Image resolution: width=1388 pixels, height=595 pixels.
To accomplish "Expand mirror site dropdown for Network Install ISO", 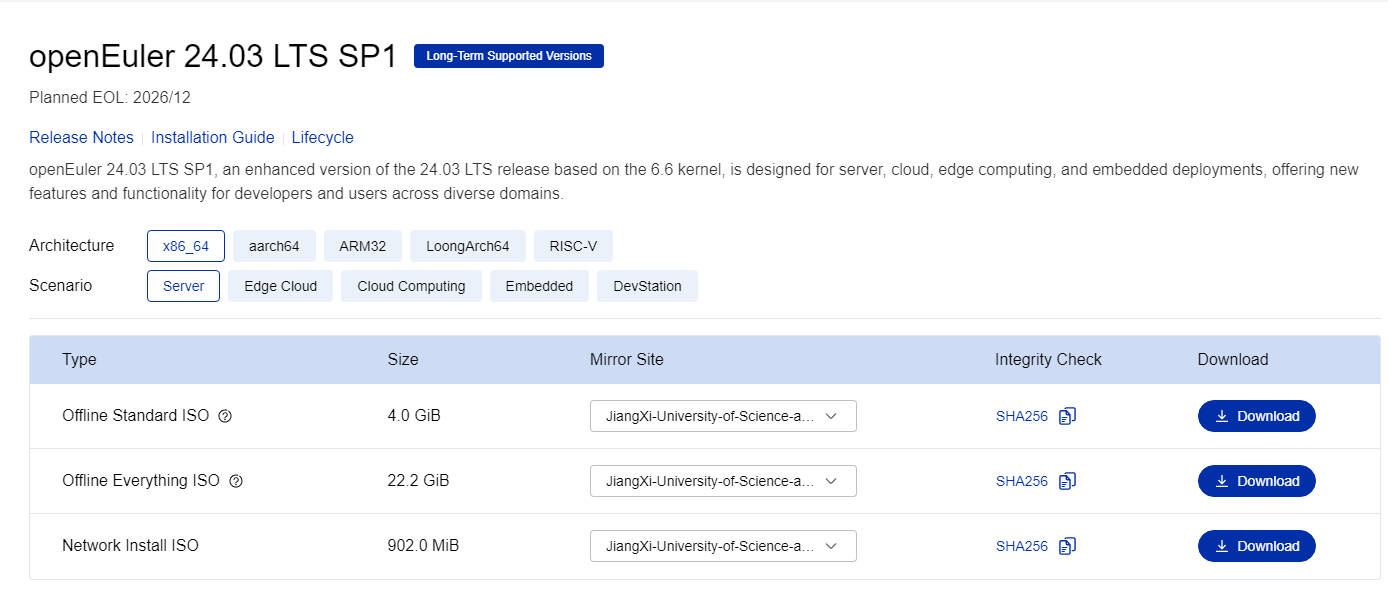I will [723, 546].
